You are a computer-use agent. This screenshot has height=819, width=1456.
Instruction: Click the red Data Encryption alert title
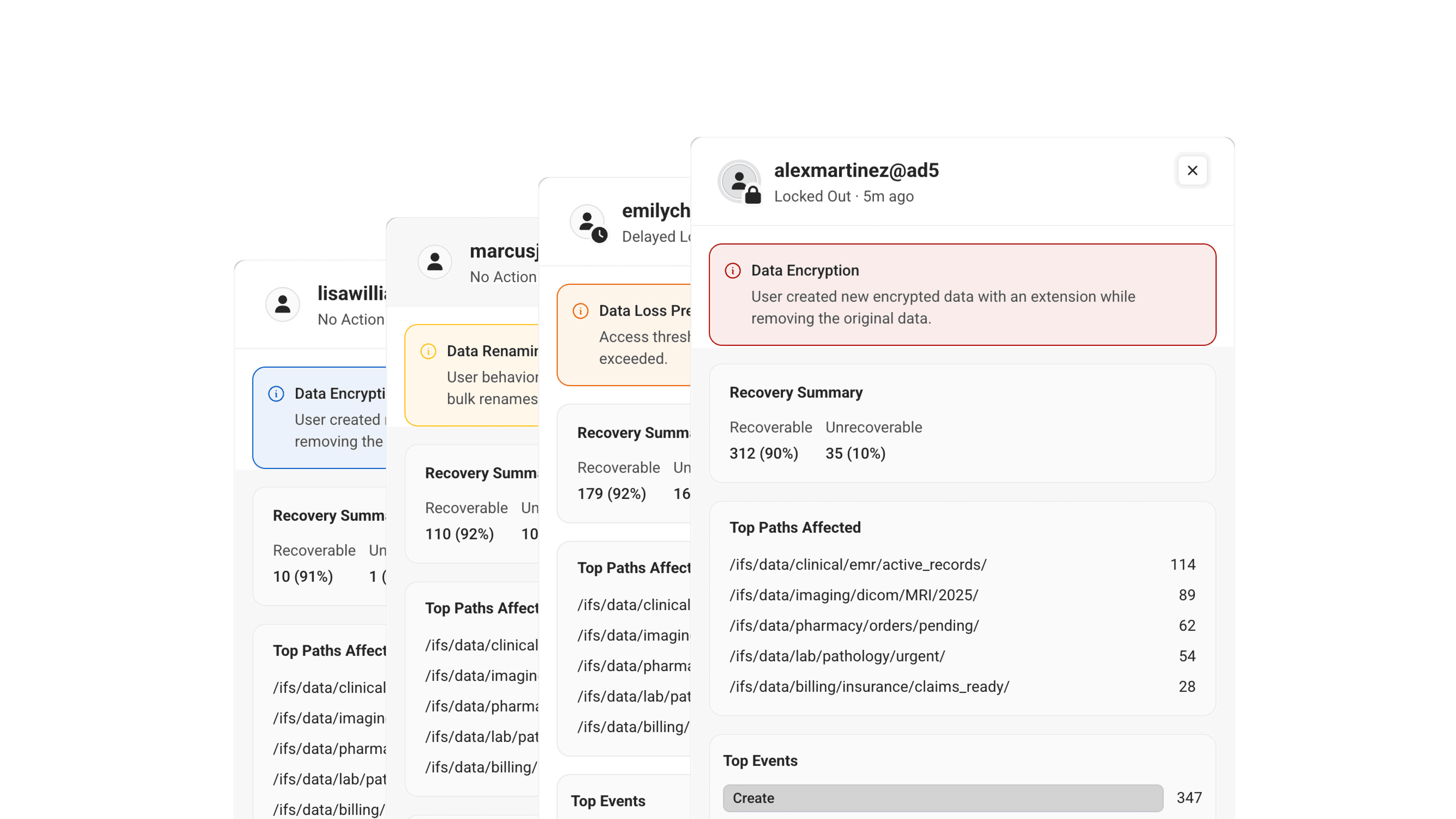tap(805, 270)
